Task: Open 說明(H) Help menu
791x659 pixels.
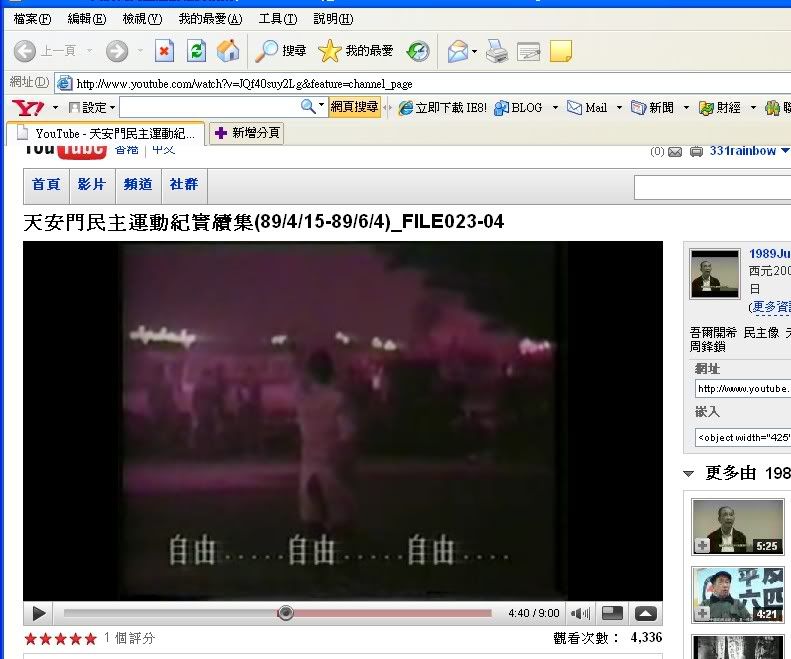Action: pos(333,19)
